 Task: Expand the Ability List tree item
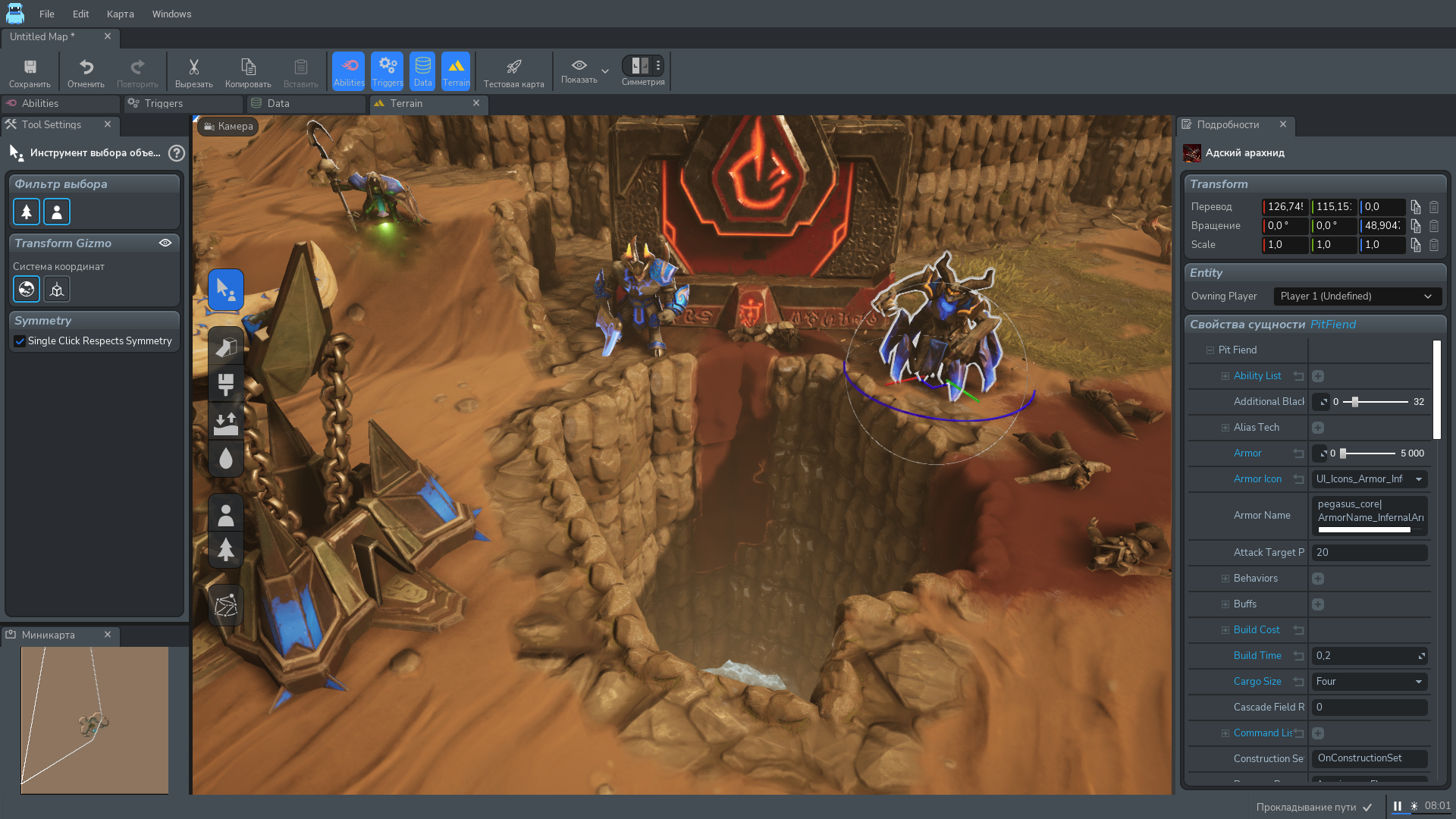(1225, 376)
